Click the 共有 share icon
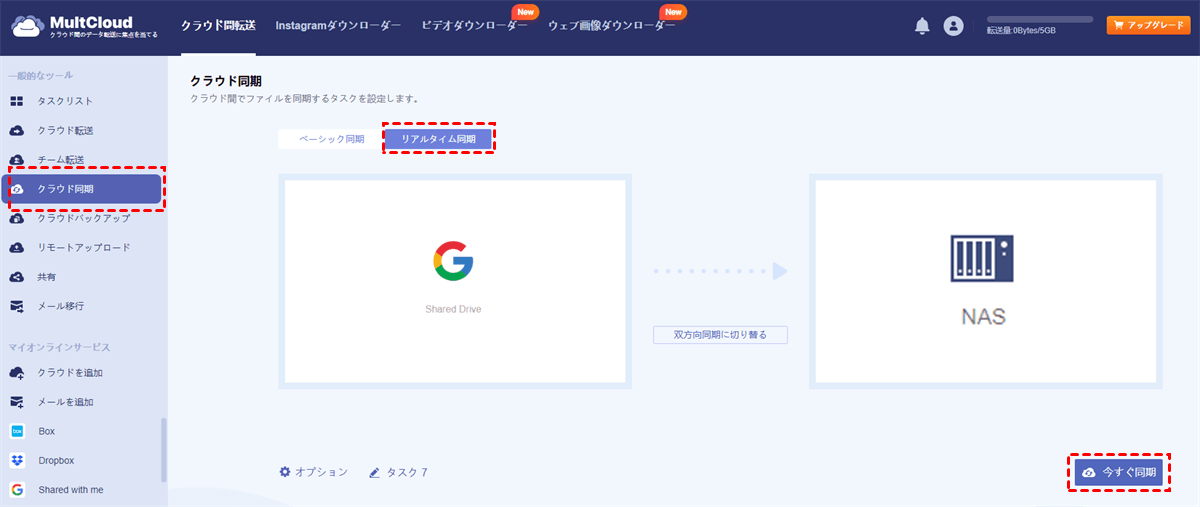1200x507 pixels. pyautogui.click(x=17, y=277)
